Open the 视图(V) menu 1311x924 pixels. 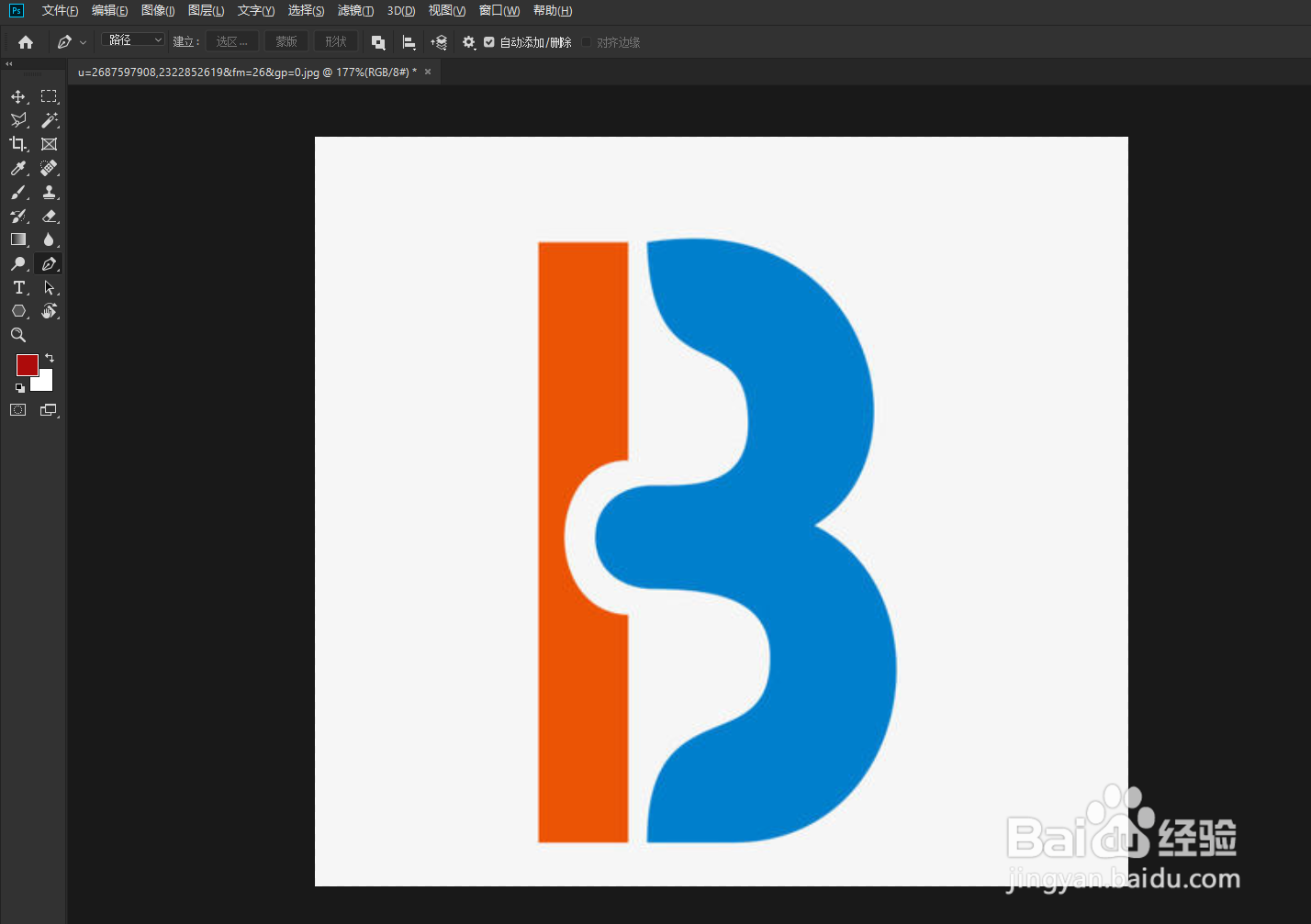447,11
